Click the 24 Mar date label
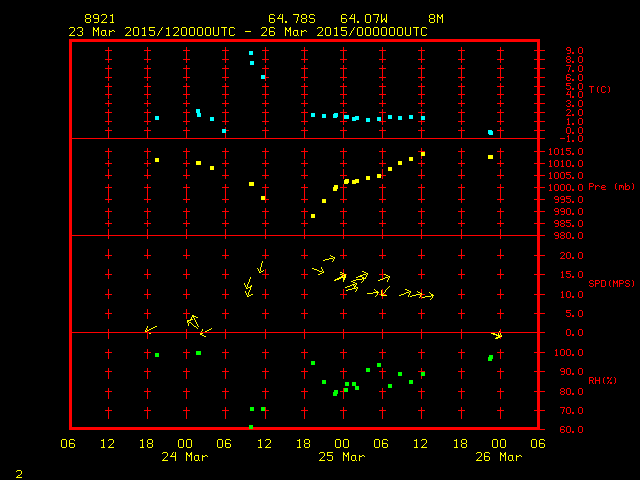The width and height of the screenshot is (640, 480). tap(184, 456)
